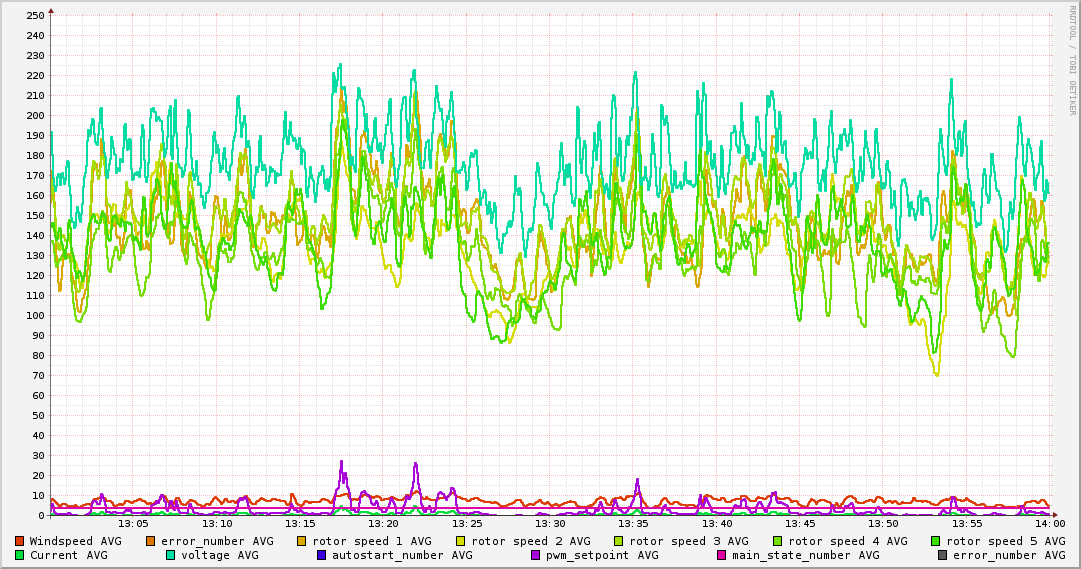The width and height of the screenshot is (1081, 569).
Task: Click the 220 value on the y-axis
Action: (34, 76)
